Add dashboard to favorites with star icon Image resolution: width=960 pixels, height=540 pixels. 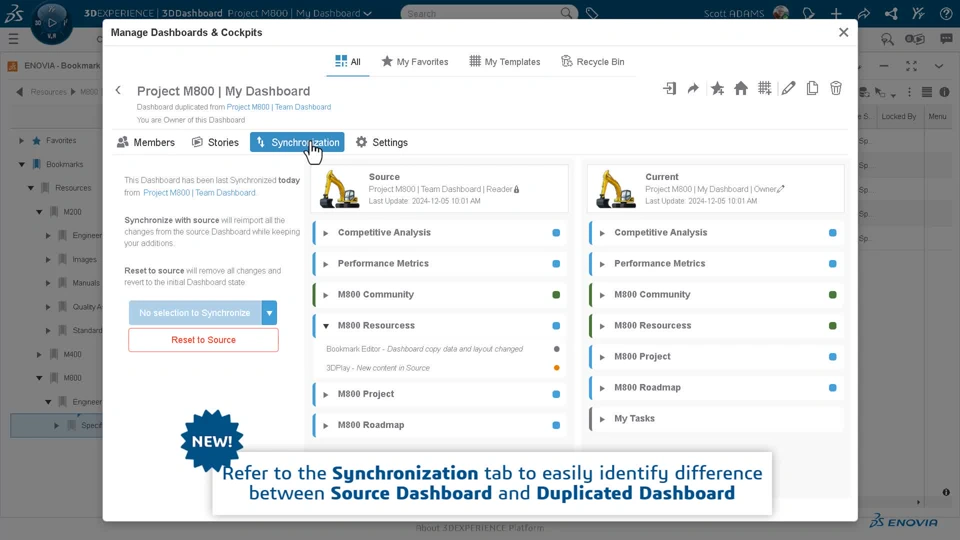(717, 88)
